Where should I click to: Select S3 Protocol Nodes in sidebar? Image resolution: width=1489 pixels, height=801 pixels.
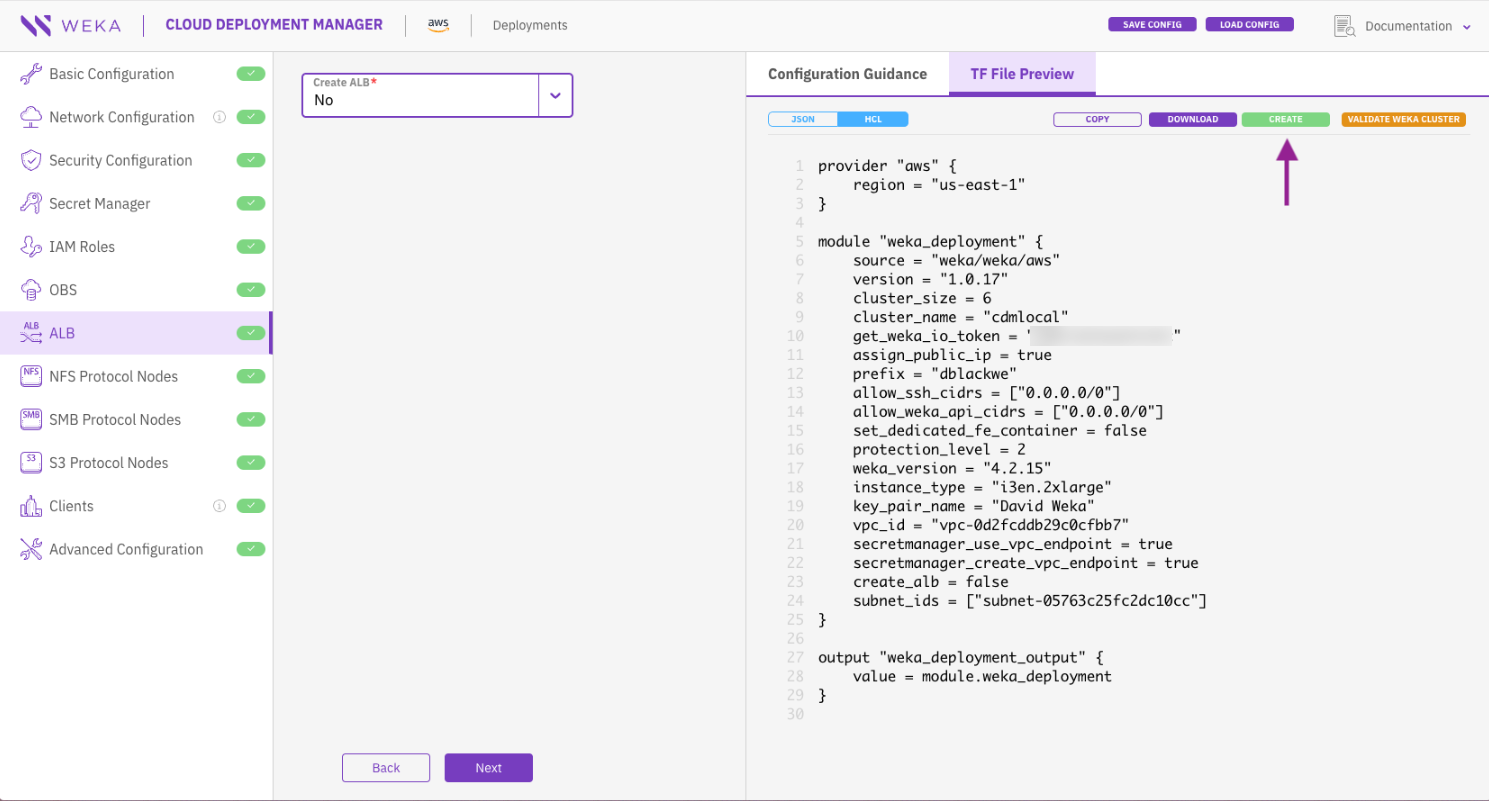click(109, 463)
